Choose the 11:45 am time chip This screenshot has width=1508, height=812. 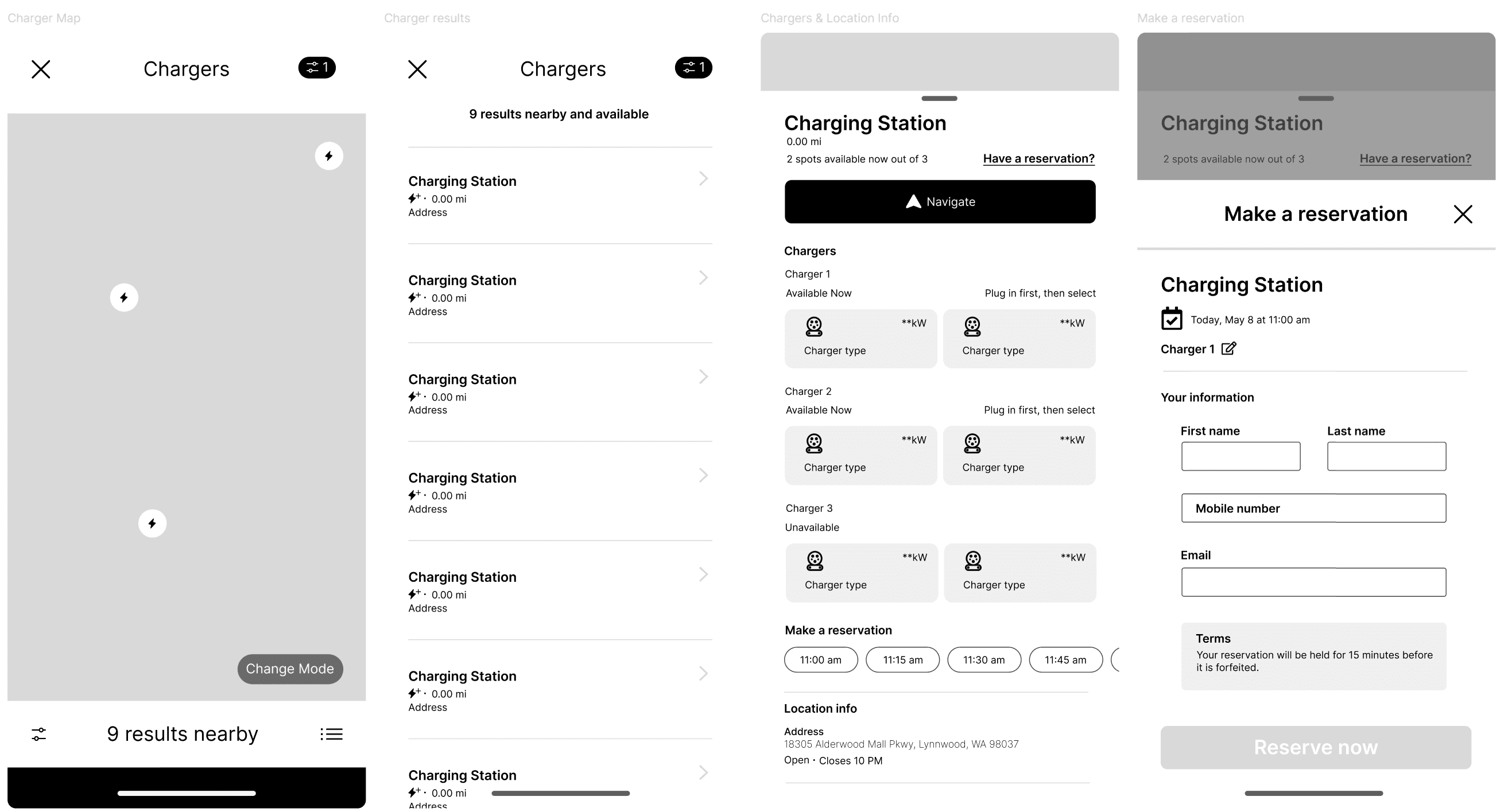coord(1065,659)
